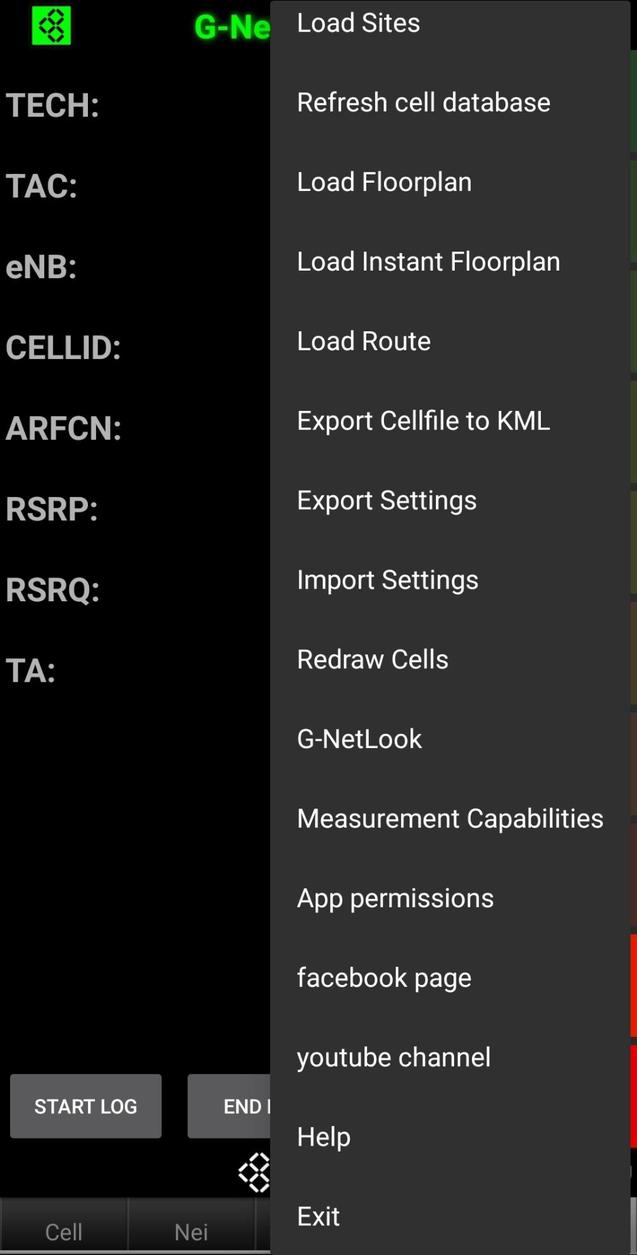
Task: Select "Export Cellfile to KML"
Action: tap(423, 420)
